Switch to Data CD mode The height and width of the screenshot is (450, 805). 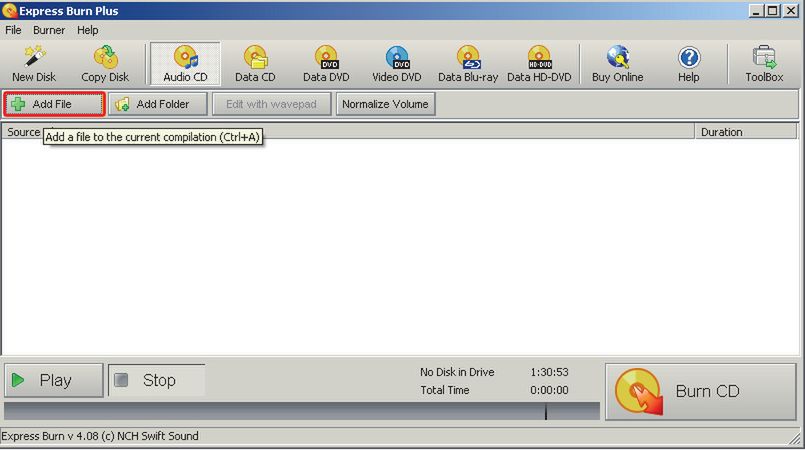pos(255,64)
